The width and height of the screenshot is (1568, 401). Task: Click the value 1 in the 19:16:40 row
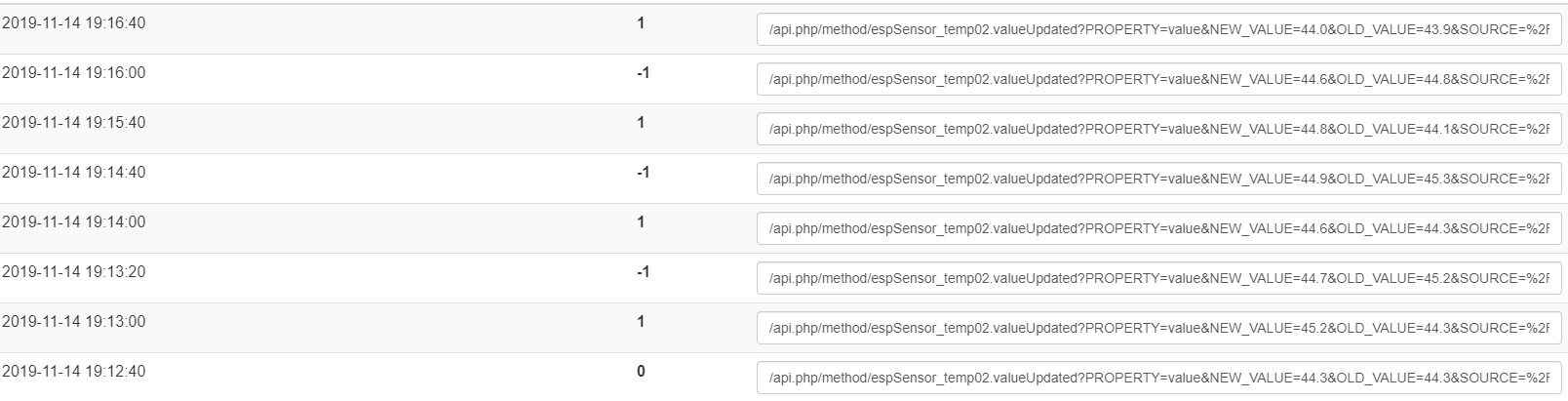641,22
